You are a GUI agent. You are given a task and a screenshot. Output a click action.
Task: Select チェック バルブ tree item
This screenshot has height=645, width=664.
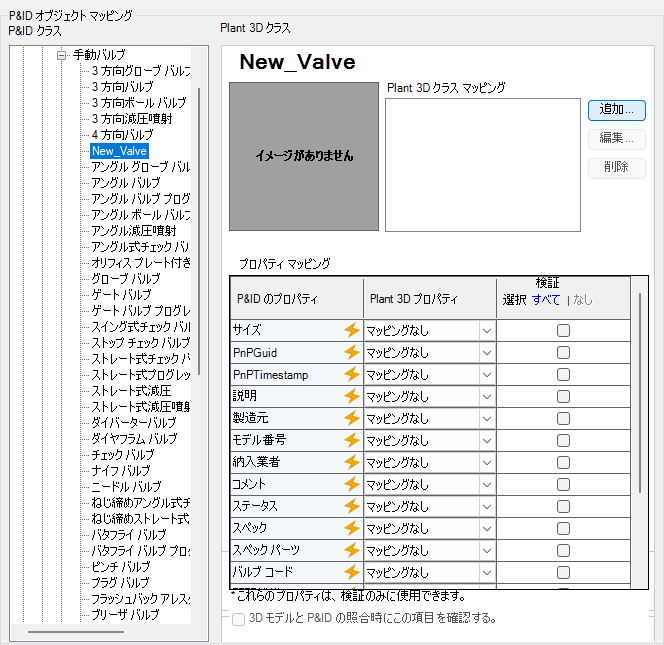[123, 455]
